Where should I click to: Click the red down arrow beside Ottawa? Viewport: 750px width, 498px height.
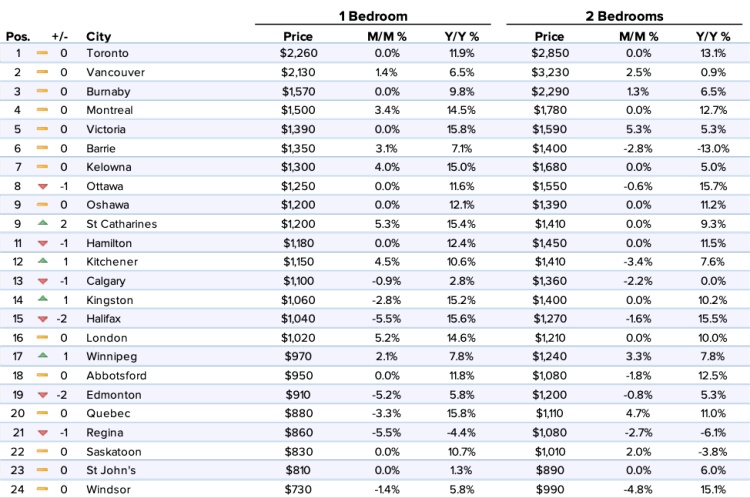[x=43, y=187]
